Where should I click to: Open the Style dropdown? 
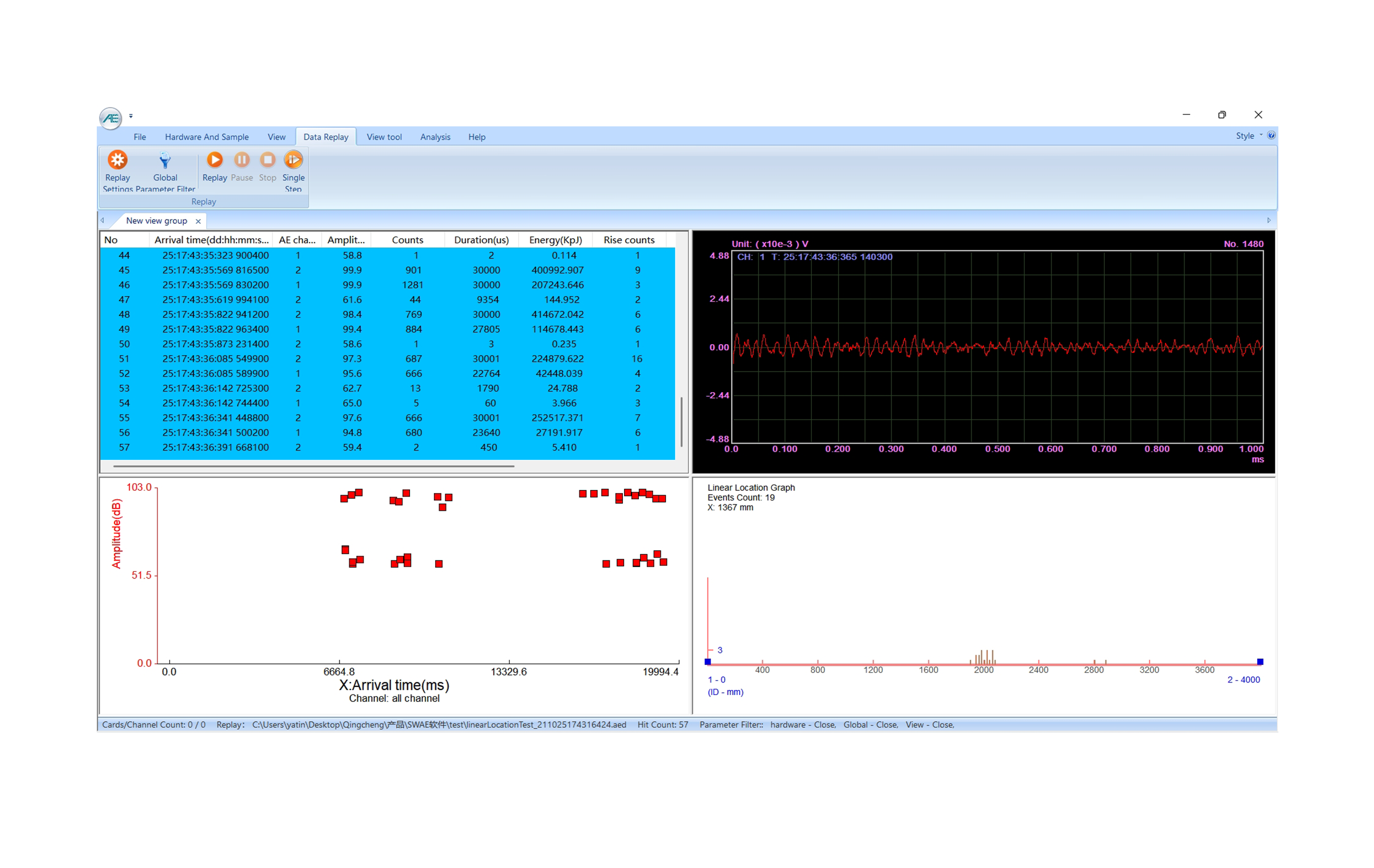tap(1249, 136)
